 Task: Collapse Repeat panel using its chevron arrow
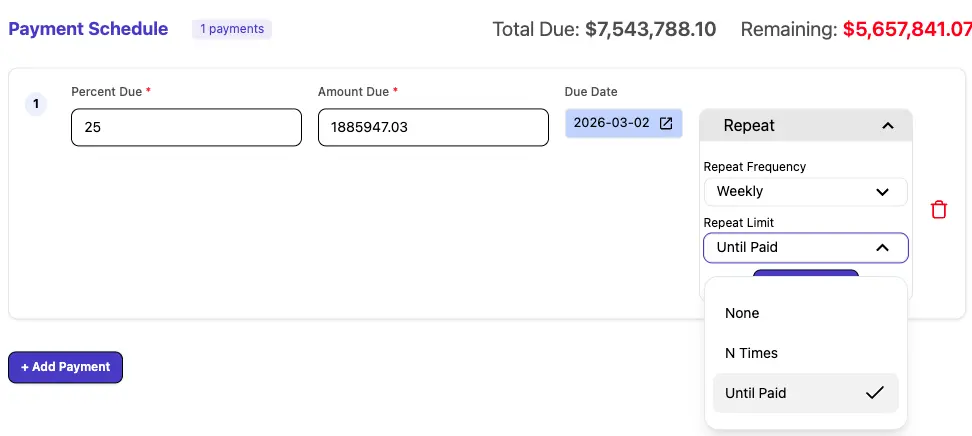887,126
